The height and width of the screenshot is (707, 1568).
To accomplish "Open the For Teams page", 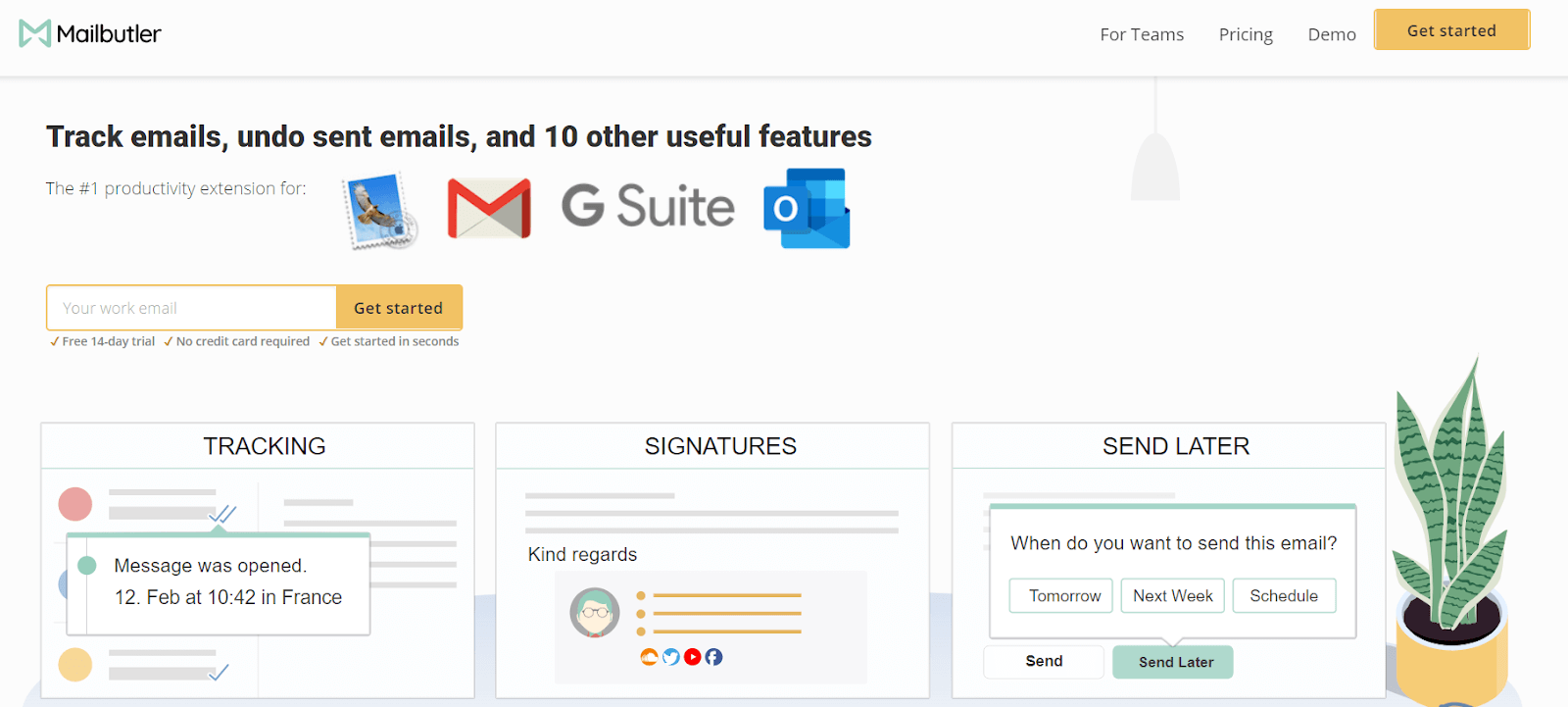I will (1142, 34).
